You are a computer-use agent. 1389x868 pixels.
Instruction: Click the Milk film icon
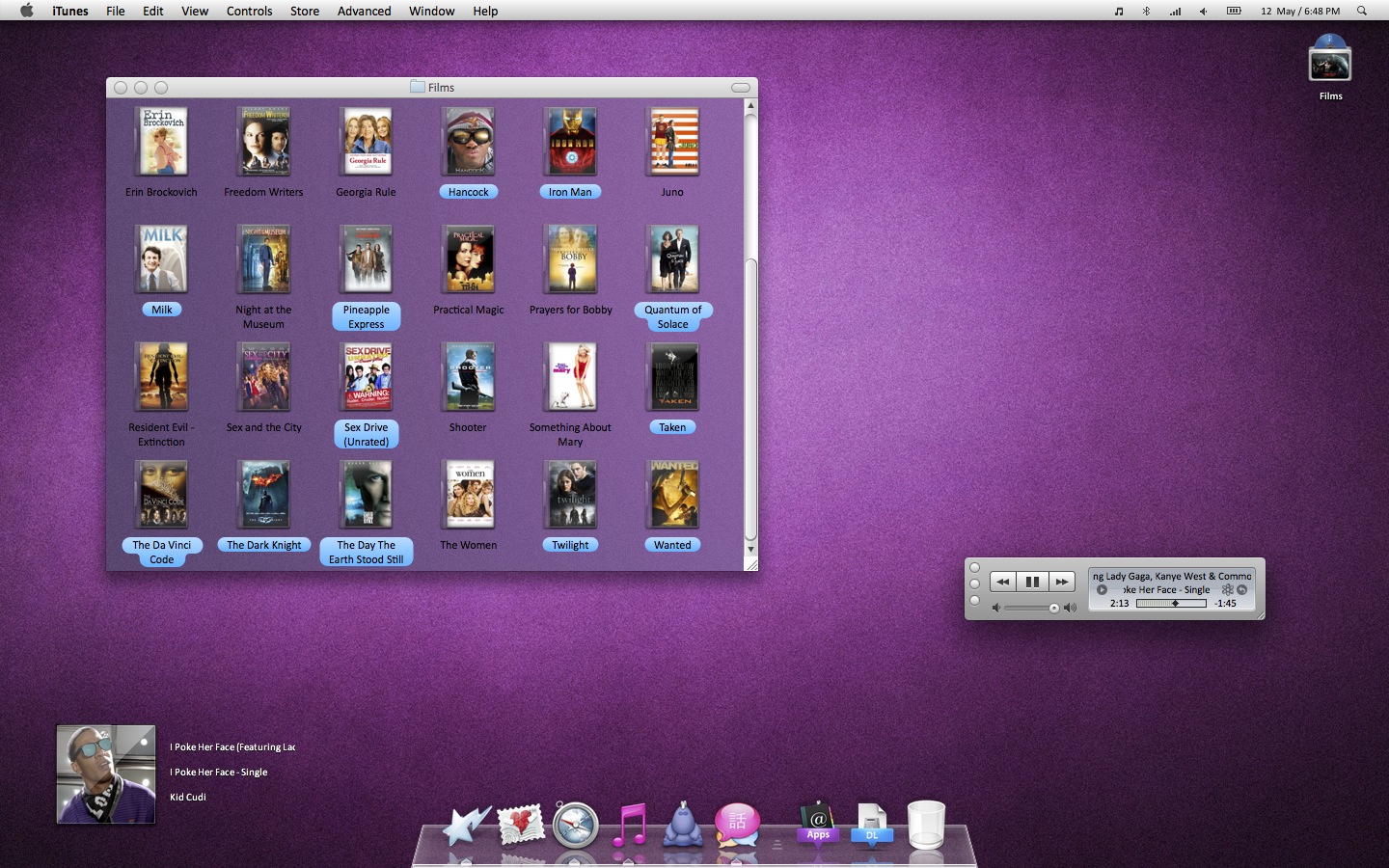162,259
